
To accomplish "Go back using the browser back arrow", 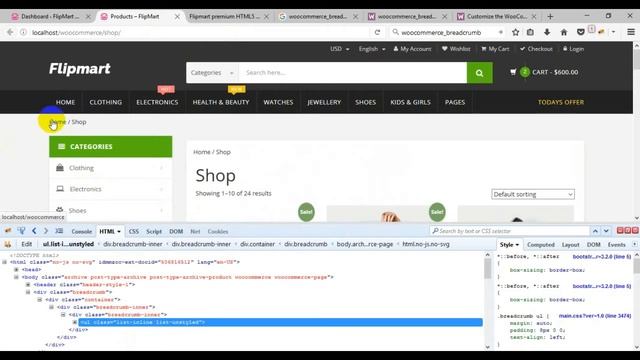I will [10, 32].
